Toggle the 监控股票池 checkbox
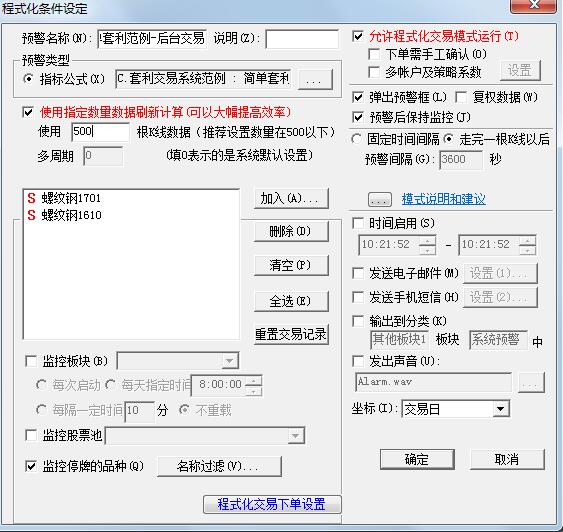 32,435
